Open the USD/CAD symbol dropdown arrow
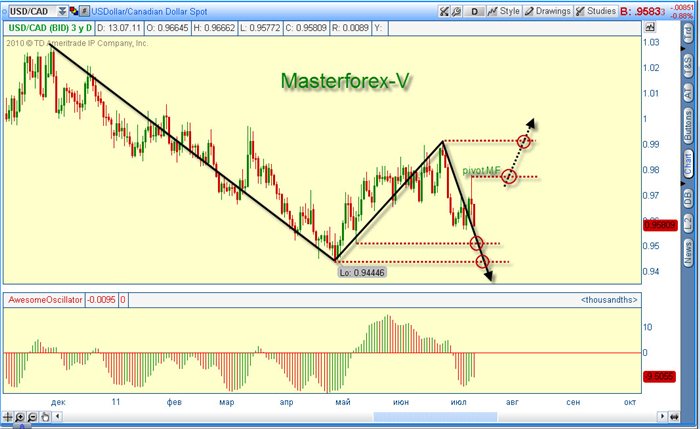 62,11
